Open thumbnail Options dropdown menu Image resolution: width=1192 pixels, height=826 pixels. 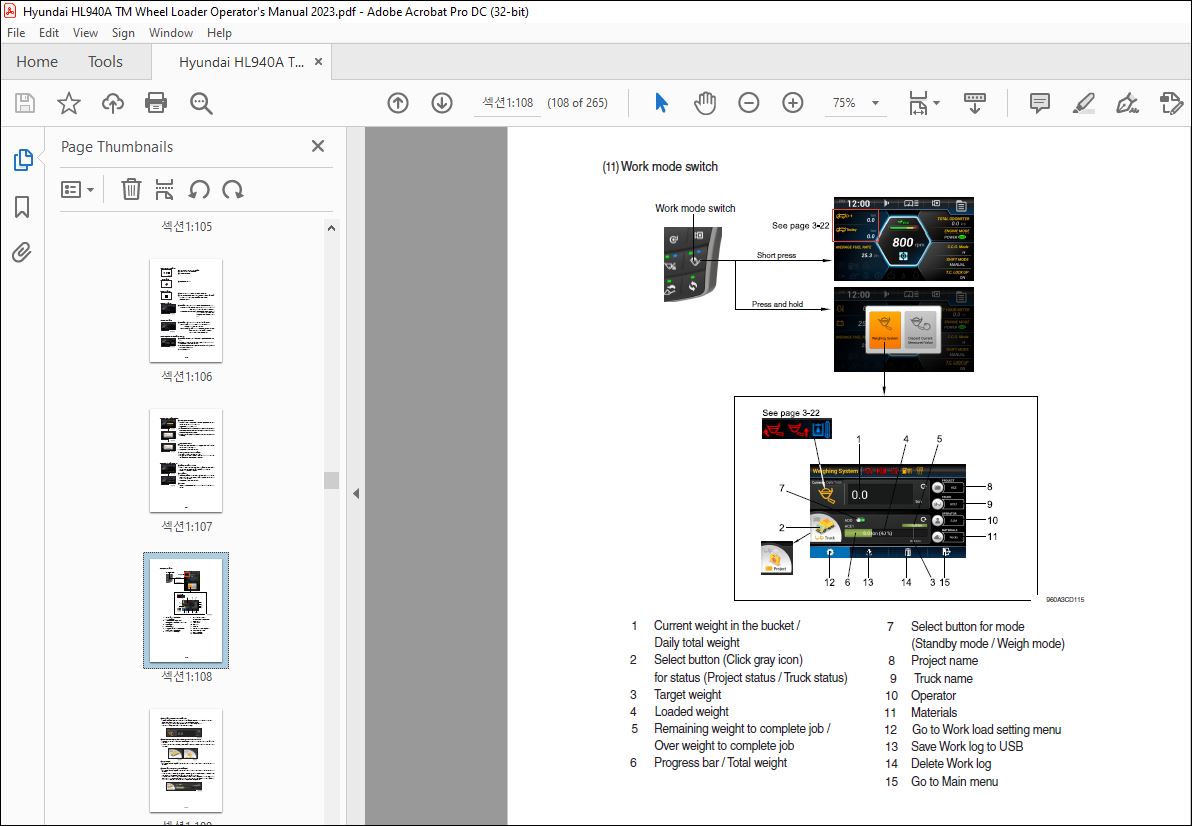[x=77, y=189]
